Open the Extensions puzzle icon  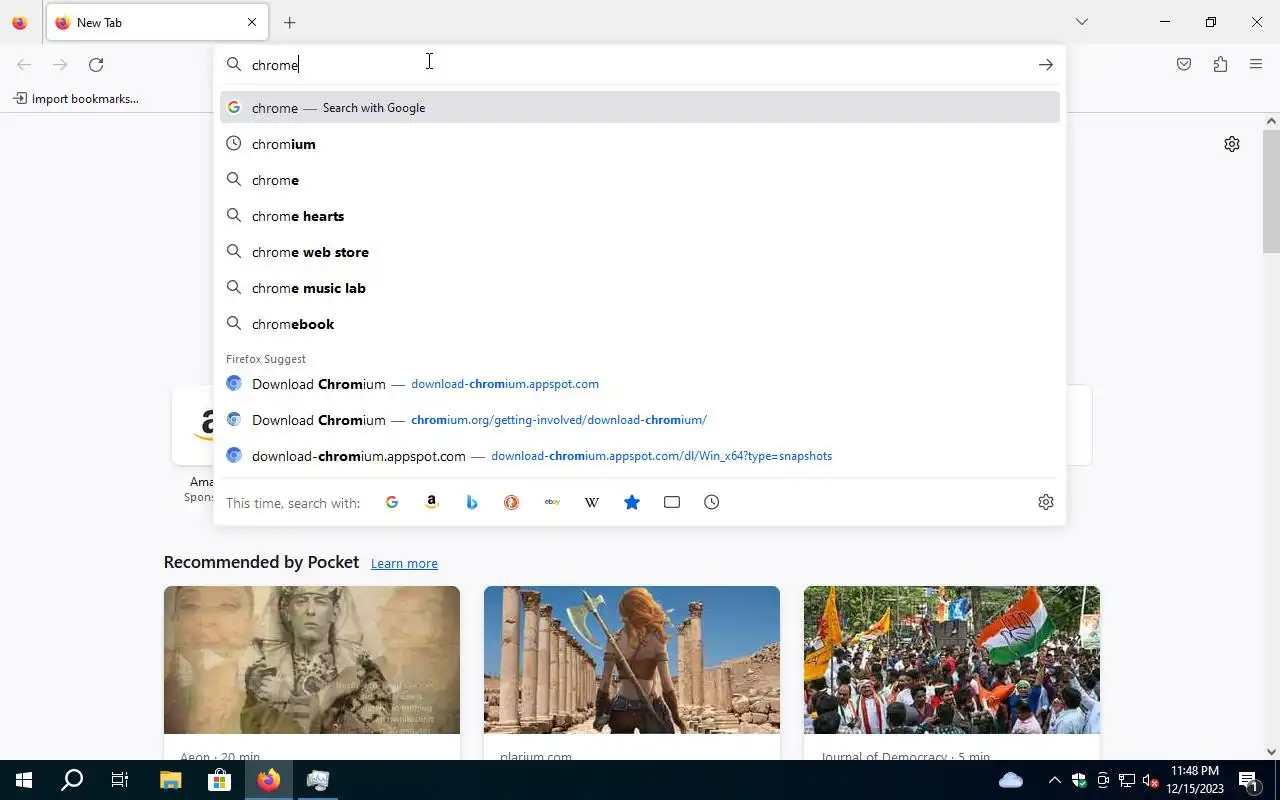[1220, 64]
